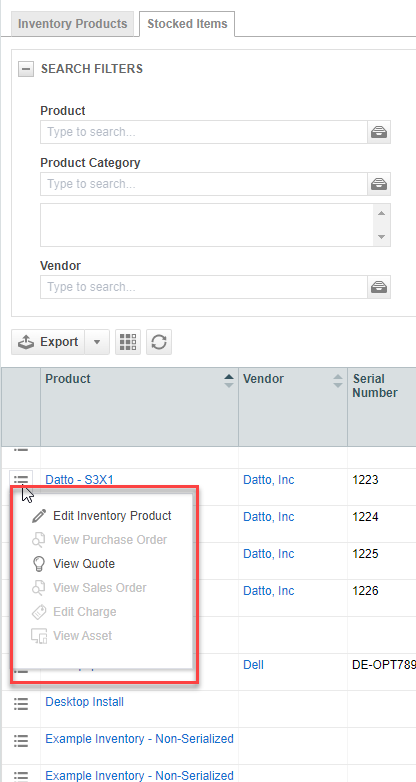The image size is (416, 782).
Task: Open the Product data selector icon
Action: point(379,132)
